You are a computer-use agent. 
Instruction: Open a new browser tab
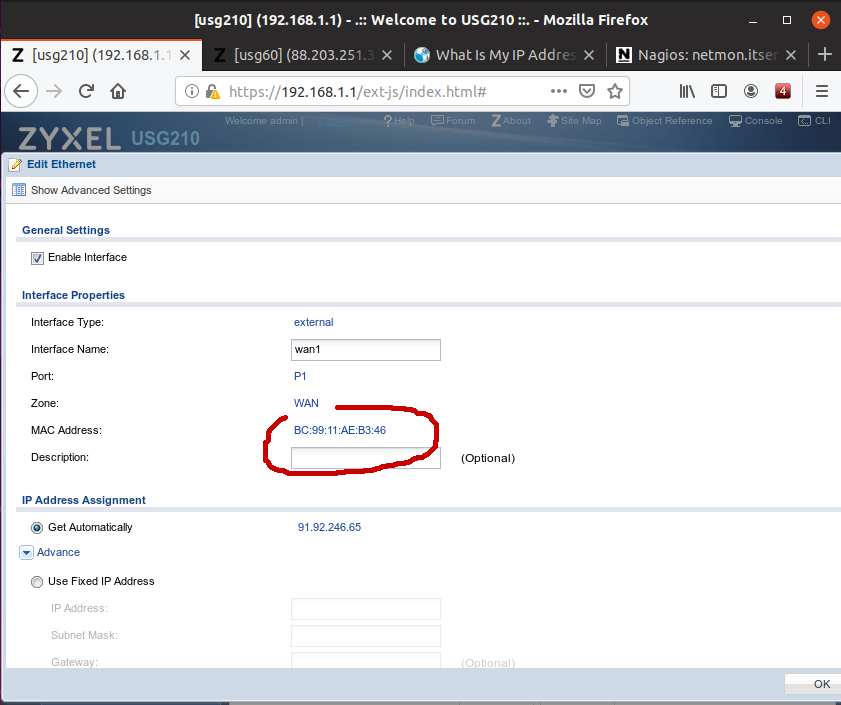point(825,54)
